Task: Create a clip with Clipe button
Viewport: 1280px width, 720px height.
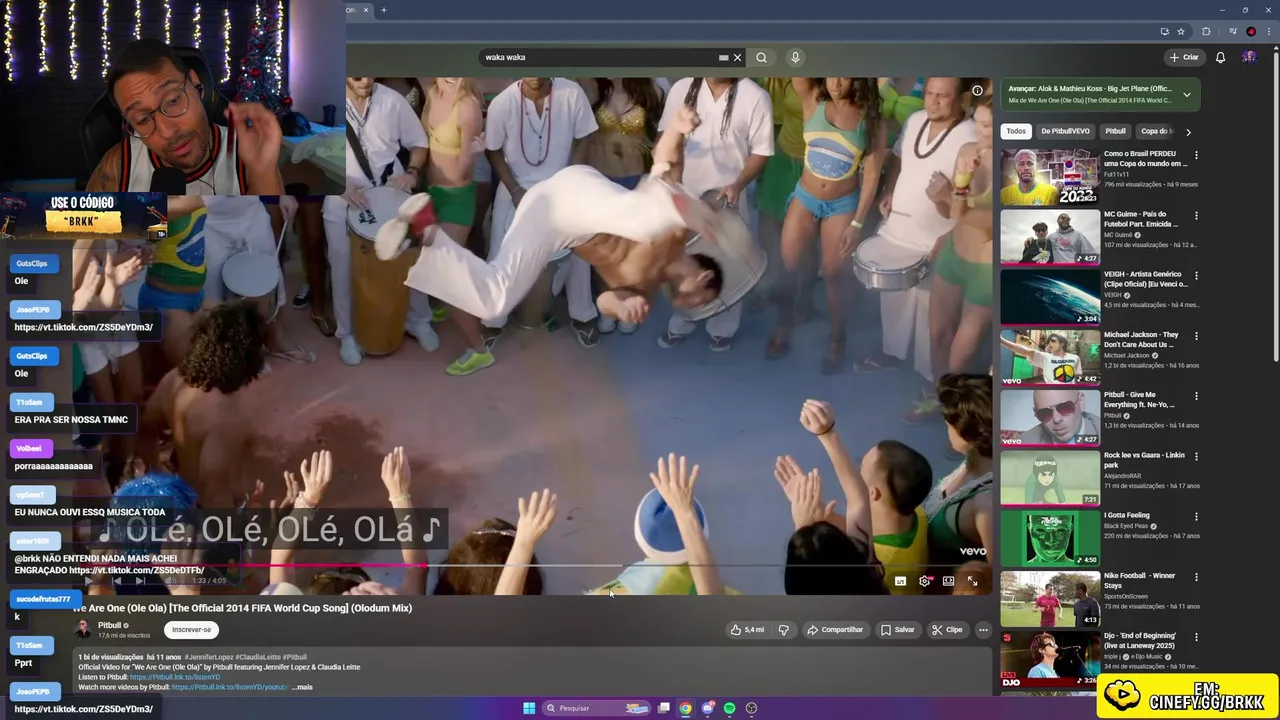Action: click(x=947, y=630)
